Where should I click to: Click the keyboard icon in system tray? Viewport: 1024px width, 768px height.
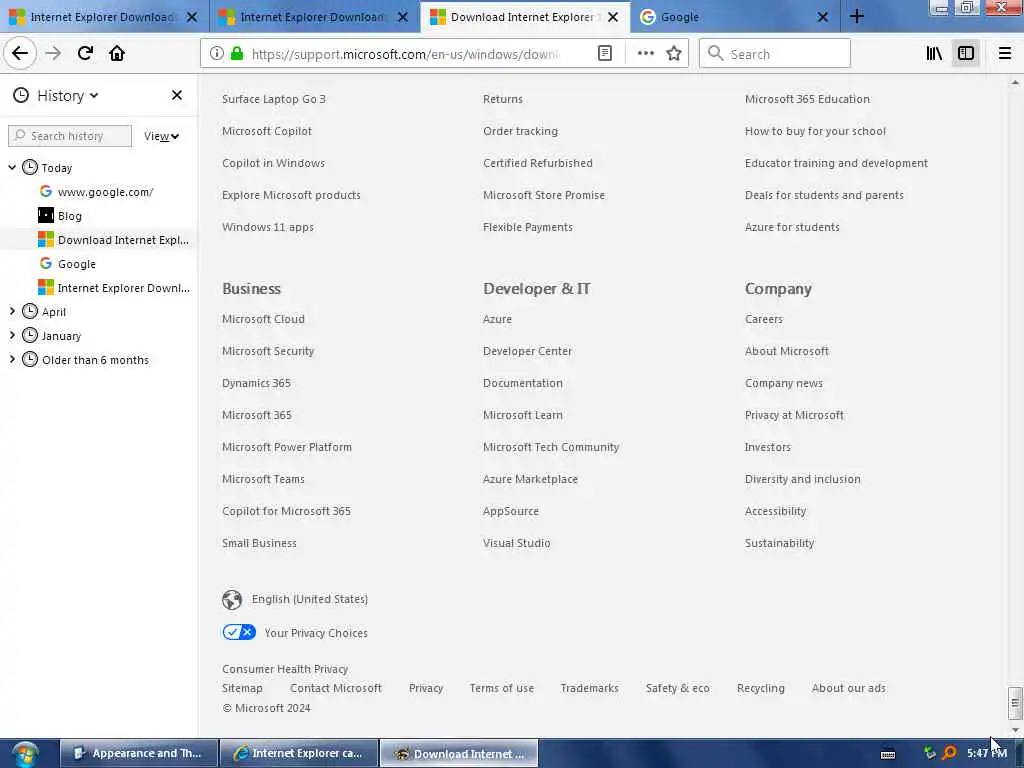coord(888,754)
